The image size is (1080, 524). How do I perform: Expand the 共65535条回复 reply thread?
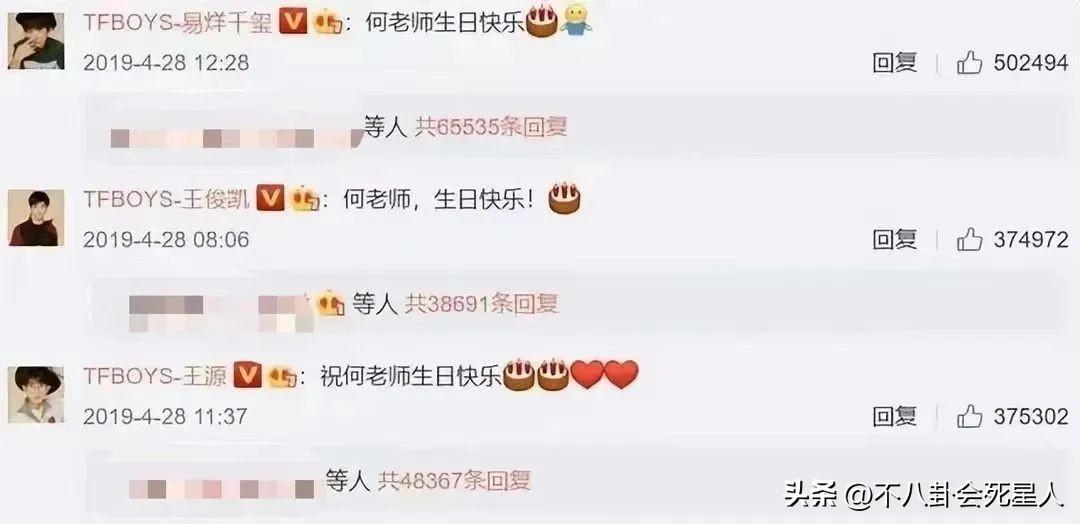[490, 127]
